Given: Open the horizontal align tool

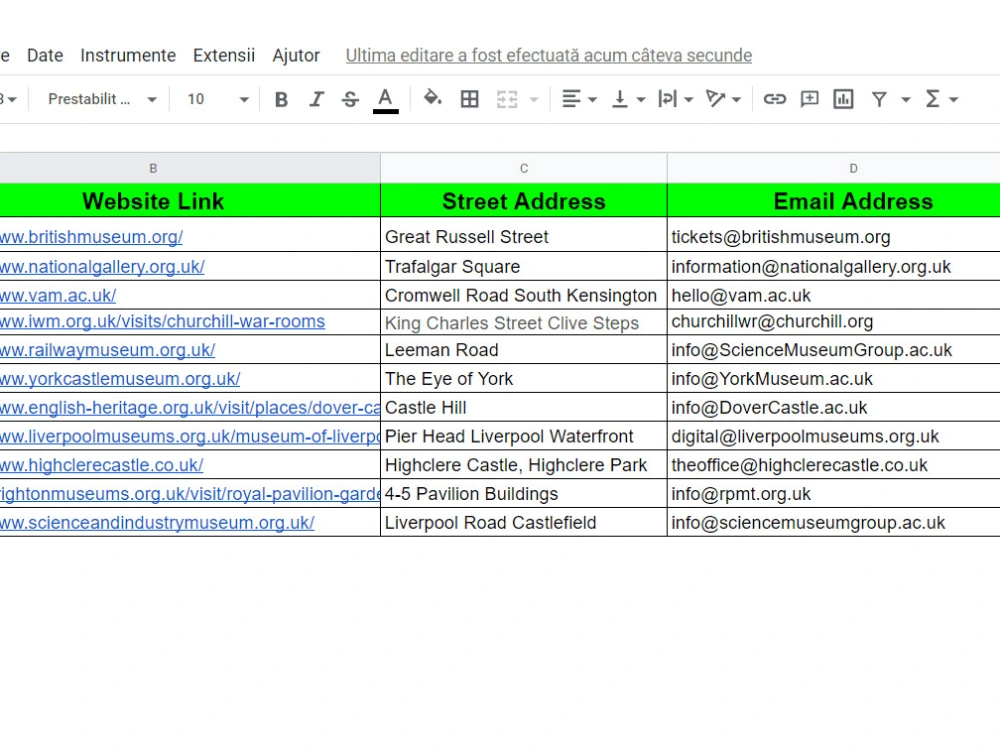Looking at the screenshot, I should coord(571,99).
